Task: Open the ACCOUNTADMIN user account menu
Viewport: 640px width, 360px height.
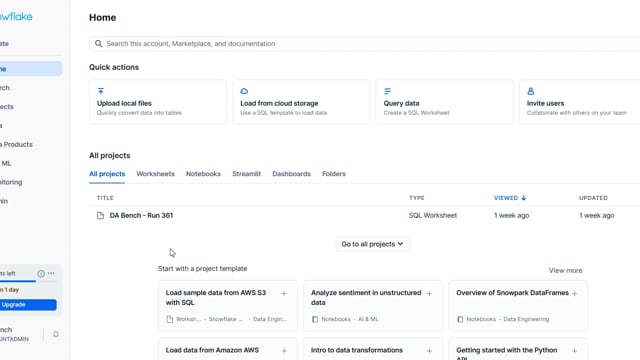Action: pos(18,334)
